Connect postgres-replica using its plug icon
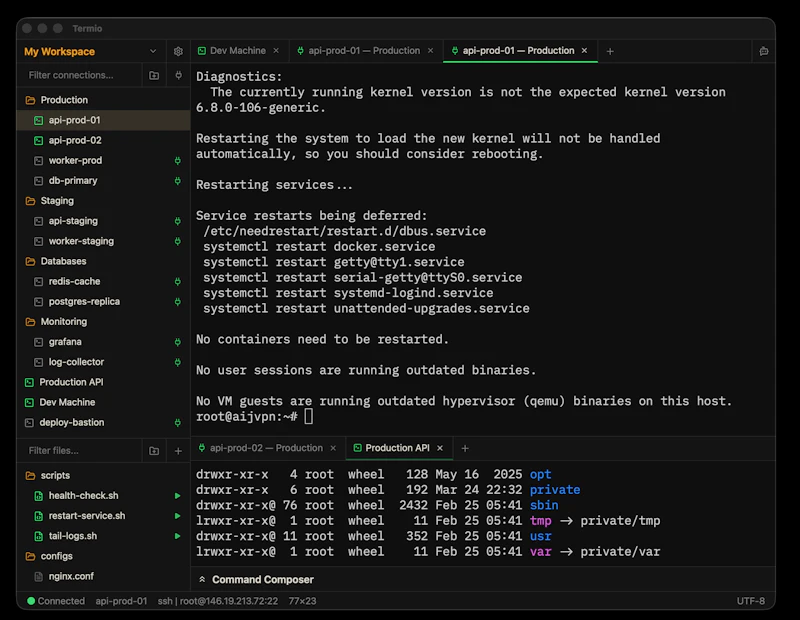800x620 pixels. point(178,302)
